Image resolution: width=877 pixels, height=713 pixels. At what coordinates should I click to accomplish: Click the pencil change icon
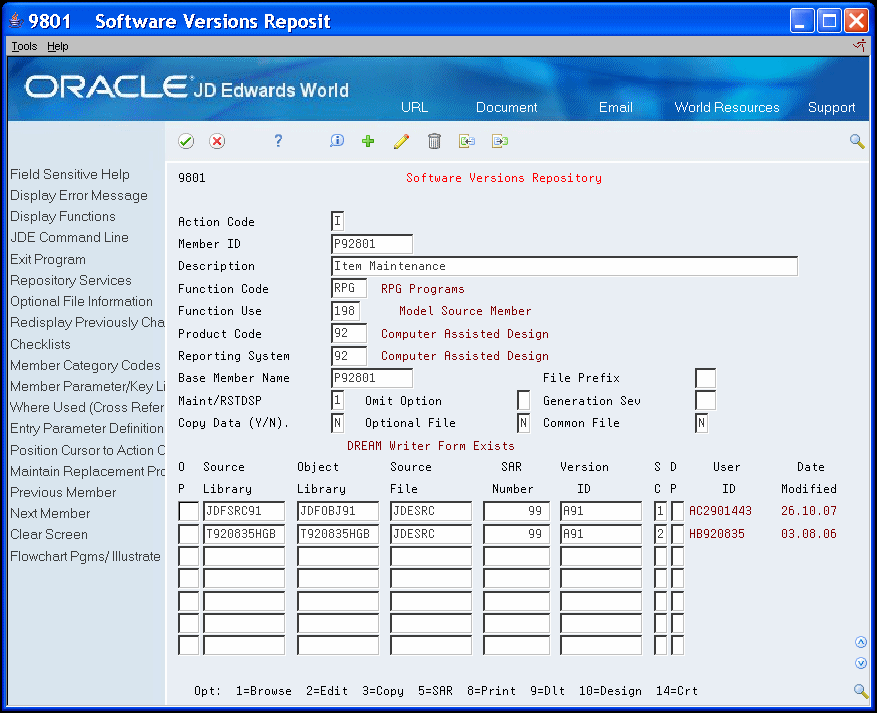point(401,141)
